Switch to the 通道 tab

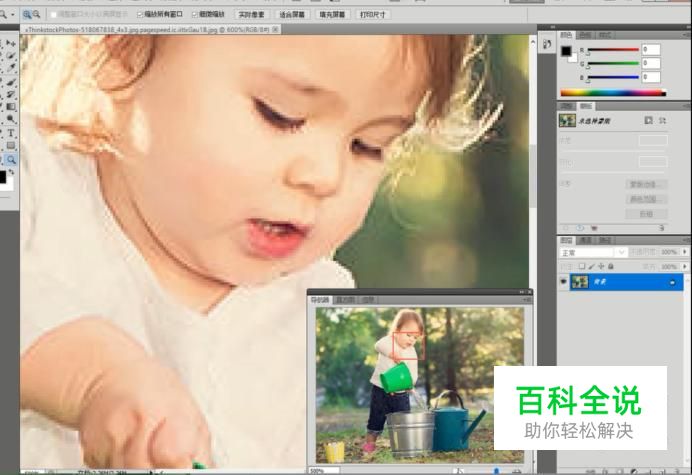pyautogui.click(x=586, y=240)
